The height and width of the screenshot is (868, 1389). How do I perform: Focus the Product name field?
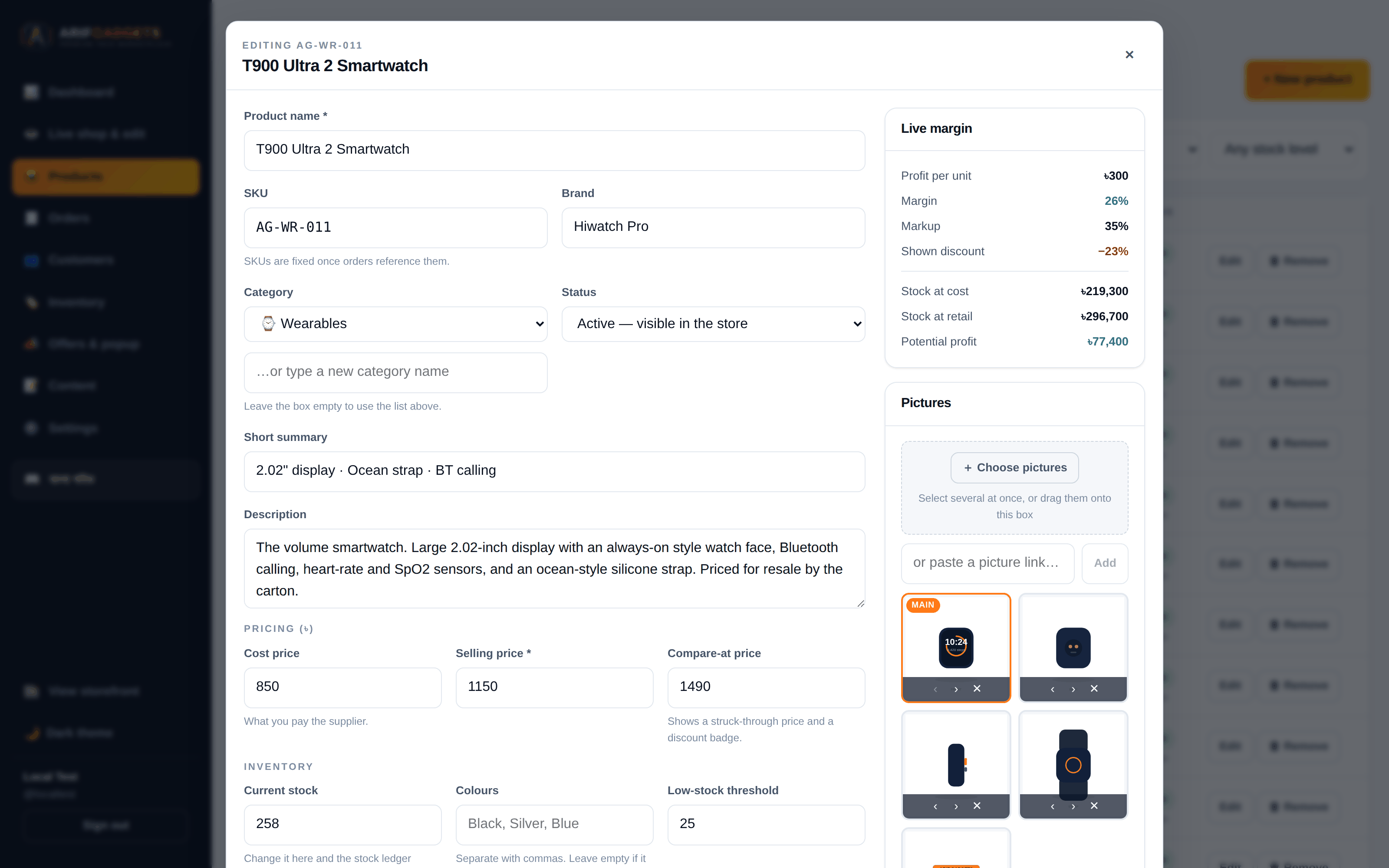[554, 150]
